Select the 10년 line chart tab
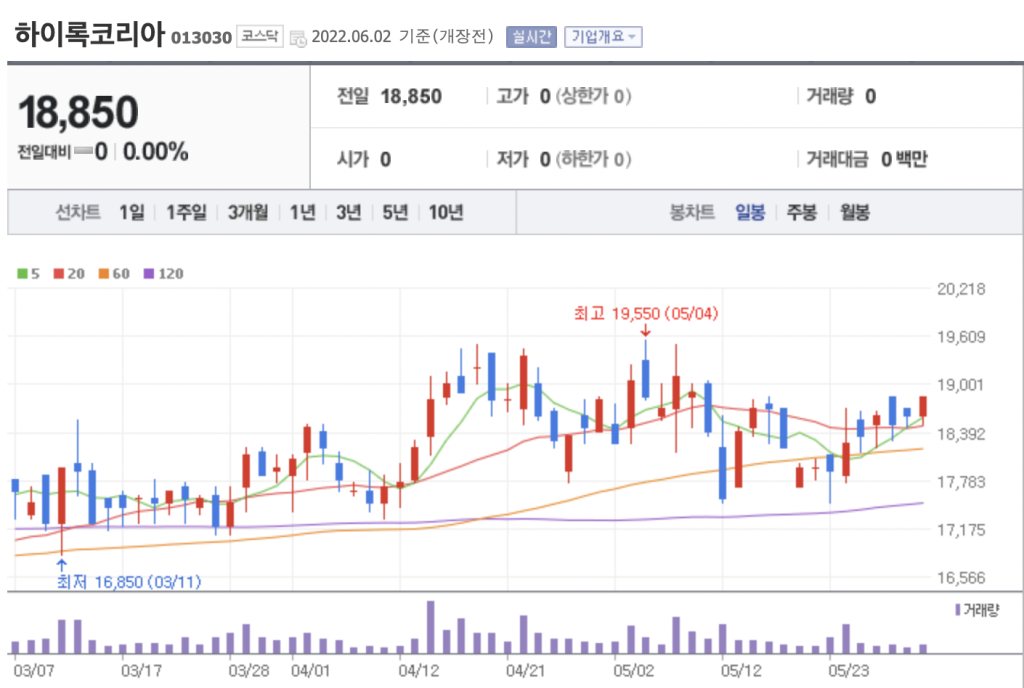 [446, 212]
